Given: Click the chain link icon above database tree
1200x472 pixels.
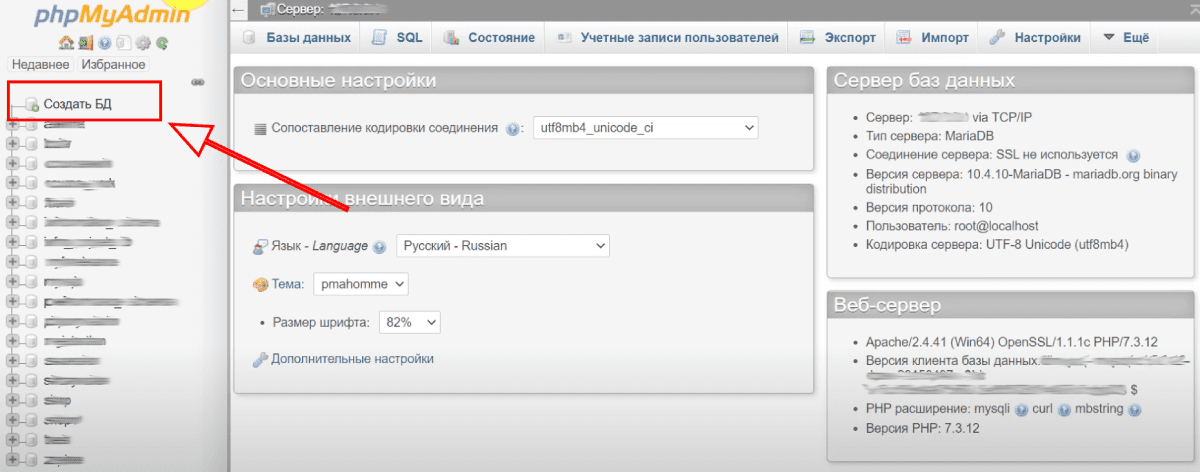Looking at the screenshot, I should tap(197, 82).
